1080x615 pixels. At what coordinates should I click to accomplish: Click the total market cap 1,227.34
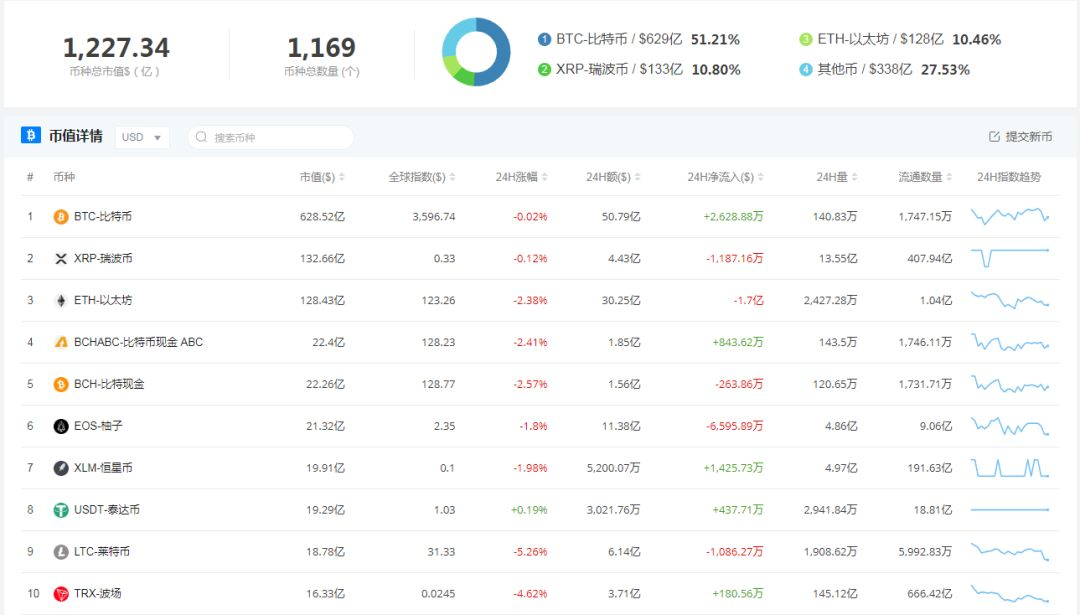(116, 48)
